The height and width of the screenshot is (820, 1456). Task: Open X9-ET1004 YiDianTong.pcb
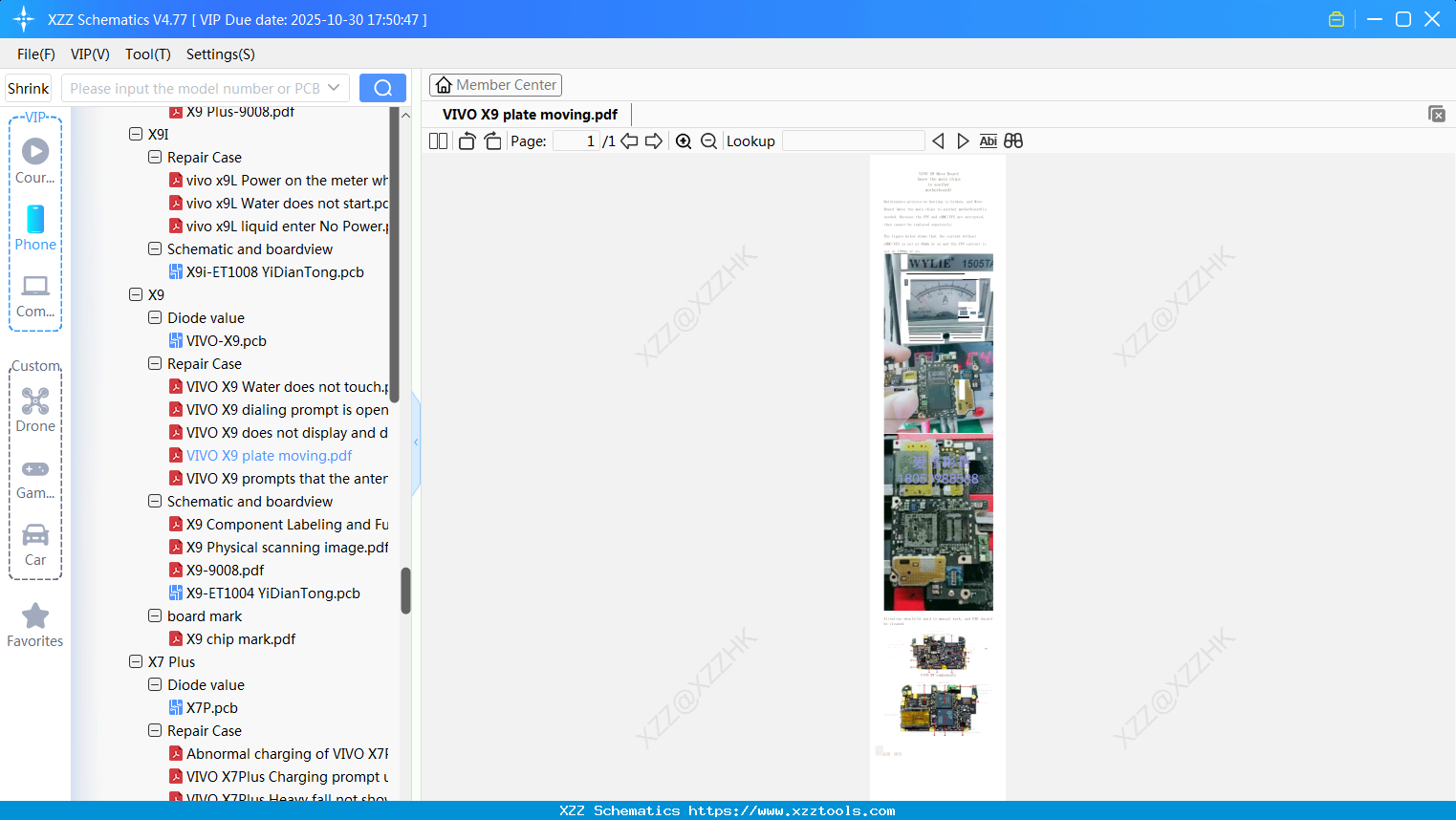coord(273,593)
